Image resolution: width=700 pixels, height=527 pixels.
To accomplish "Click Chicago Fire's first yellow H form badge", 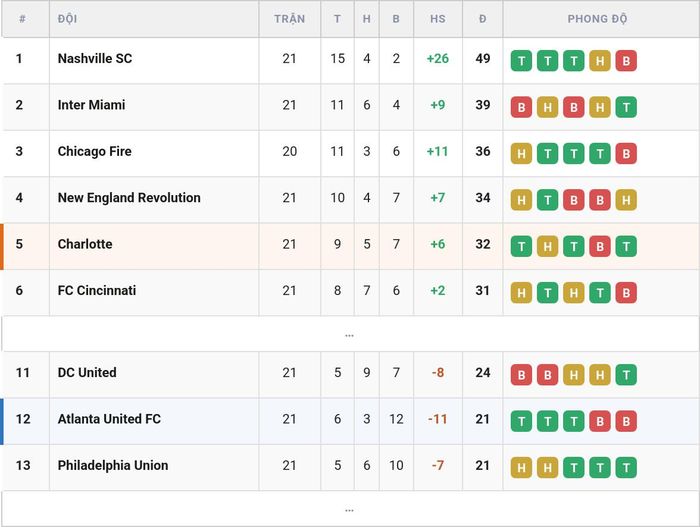I will pyautogui.click(x=521, y=154).
